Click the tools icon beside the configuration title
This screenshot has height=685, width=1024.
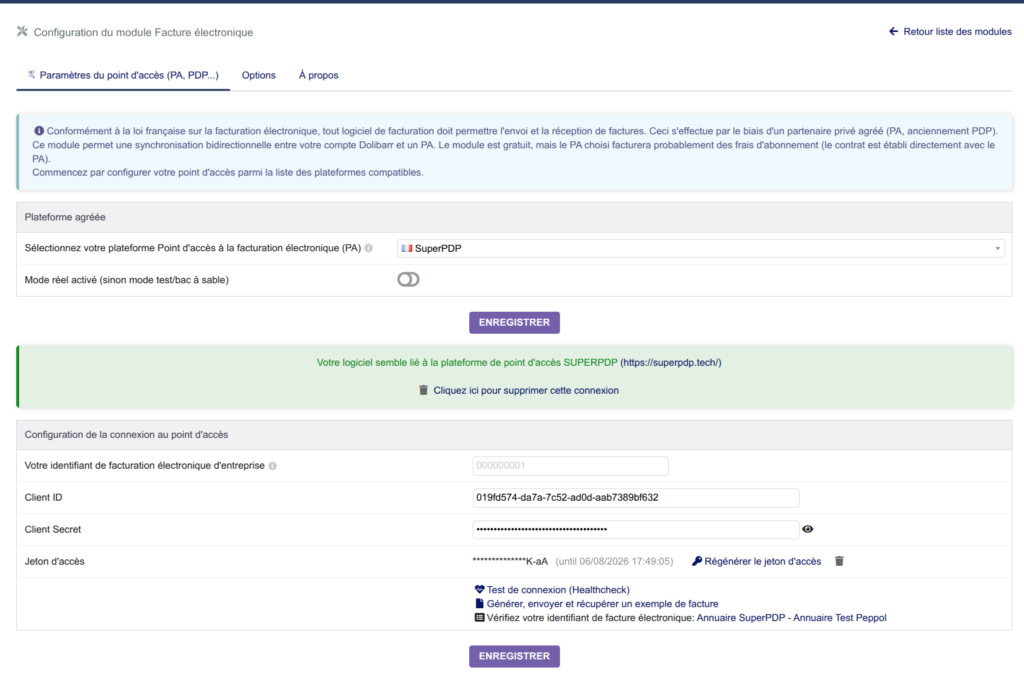coord(22,31)
